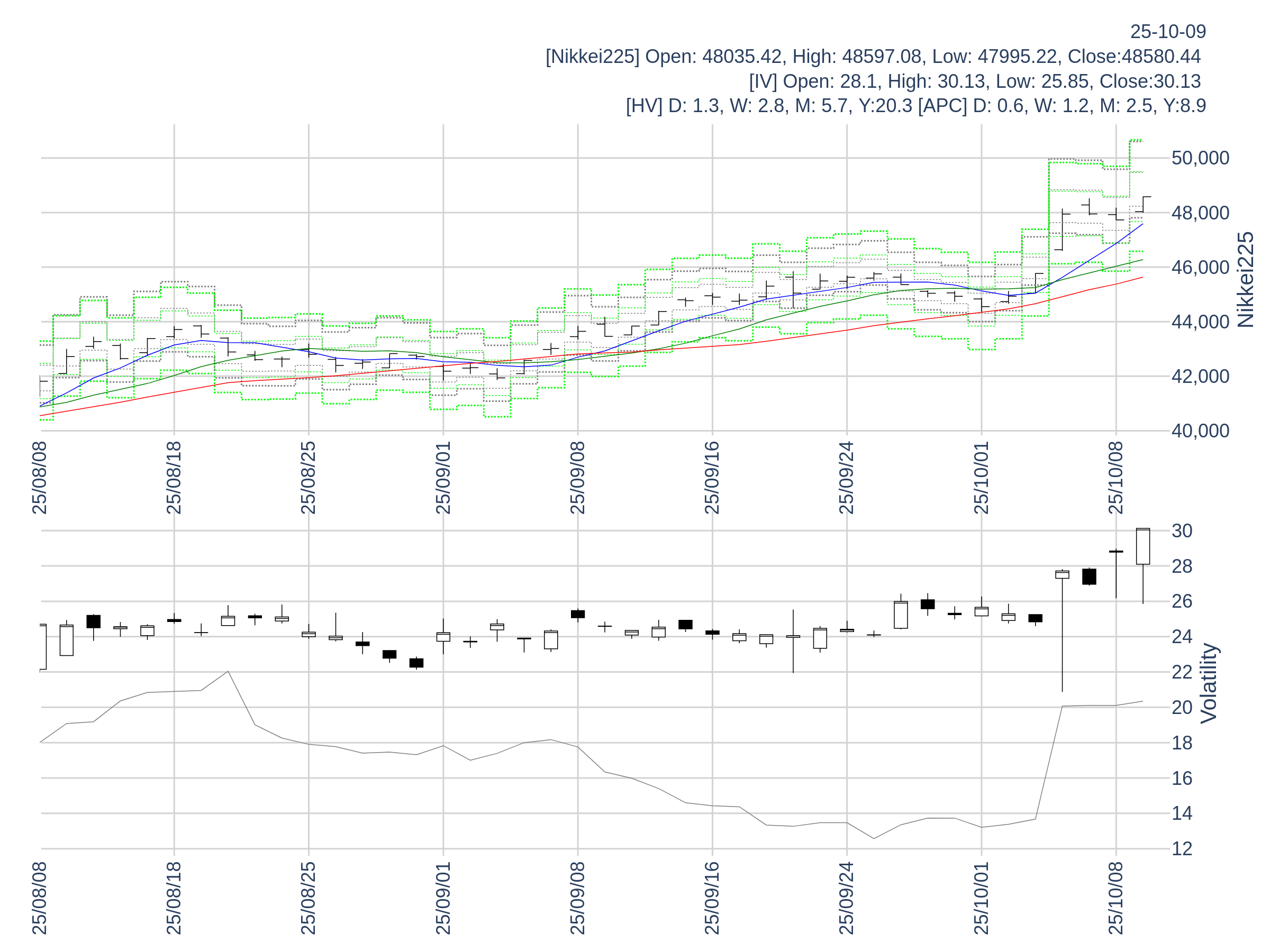Click 25/09/16 date label under volatility chart
This screenshot has height=952, width=1270.
click(x=712, y=898)
